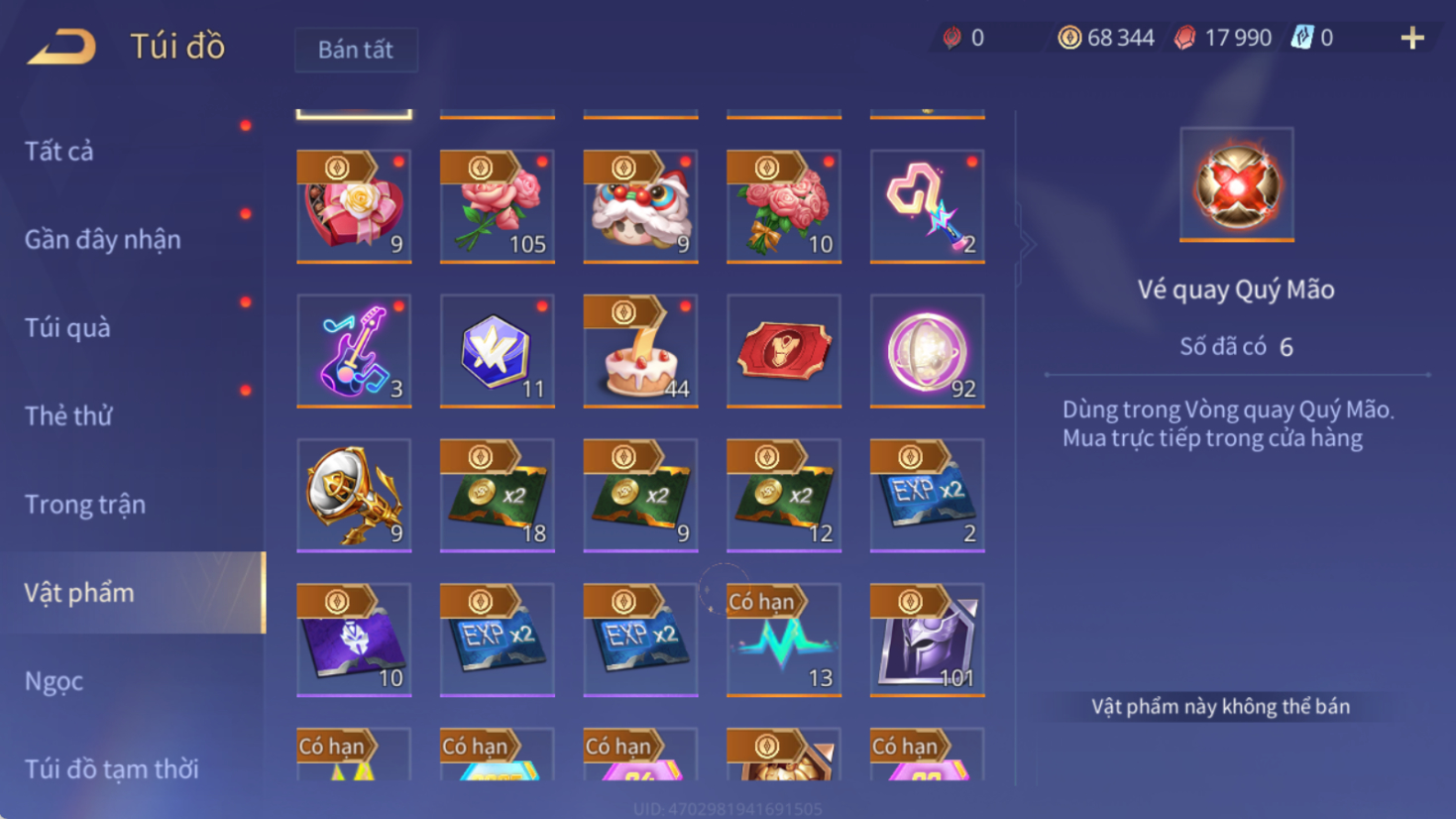Pick the knight helmet card with 101
Image resolution: width=1456 pixels, height=819 pixels.
pos(928,641)
